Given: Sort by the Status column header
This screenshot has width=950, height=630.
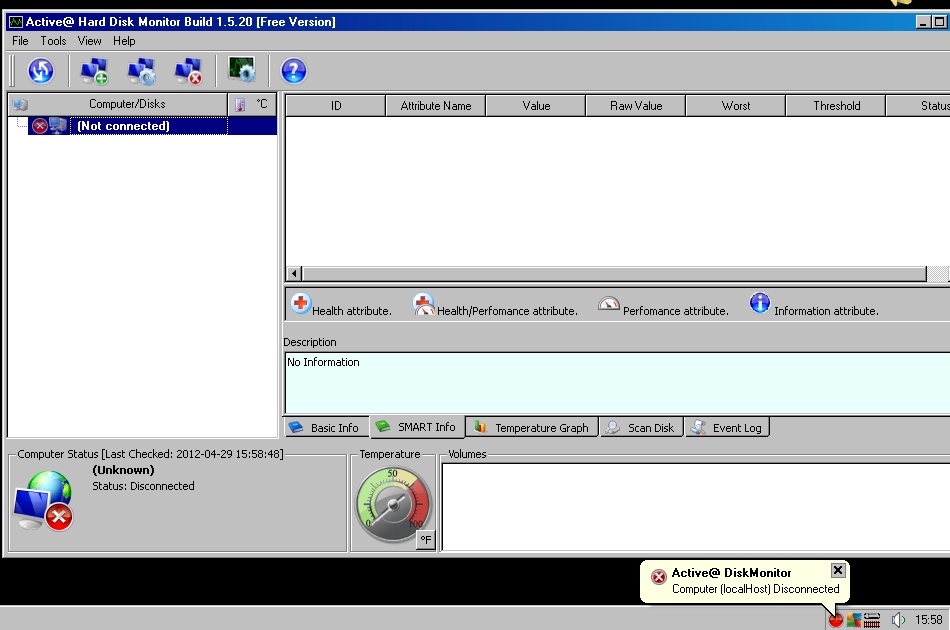Looking at the screenshot, I should pyautogui.click(x=918, y=105).
